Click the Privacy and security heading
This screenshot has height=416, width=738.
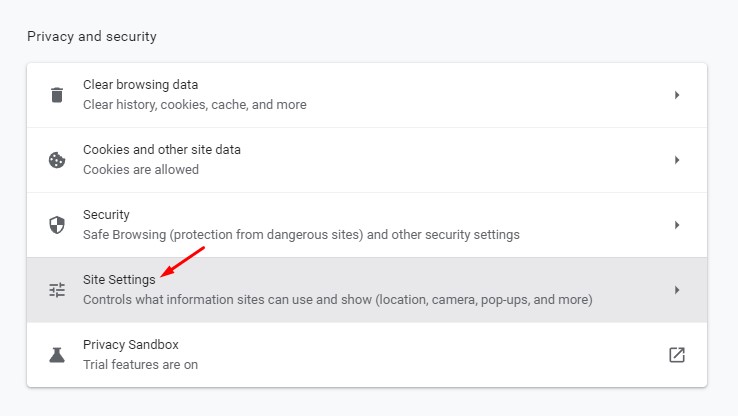click(x=92, y=36)
